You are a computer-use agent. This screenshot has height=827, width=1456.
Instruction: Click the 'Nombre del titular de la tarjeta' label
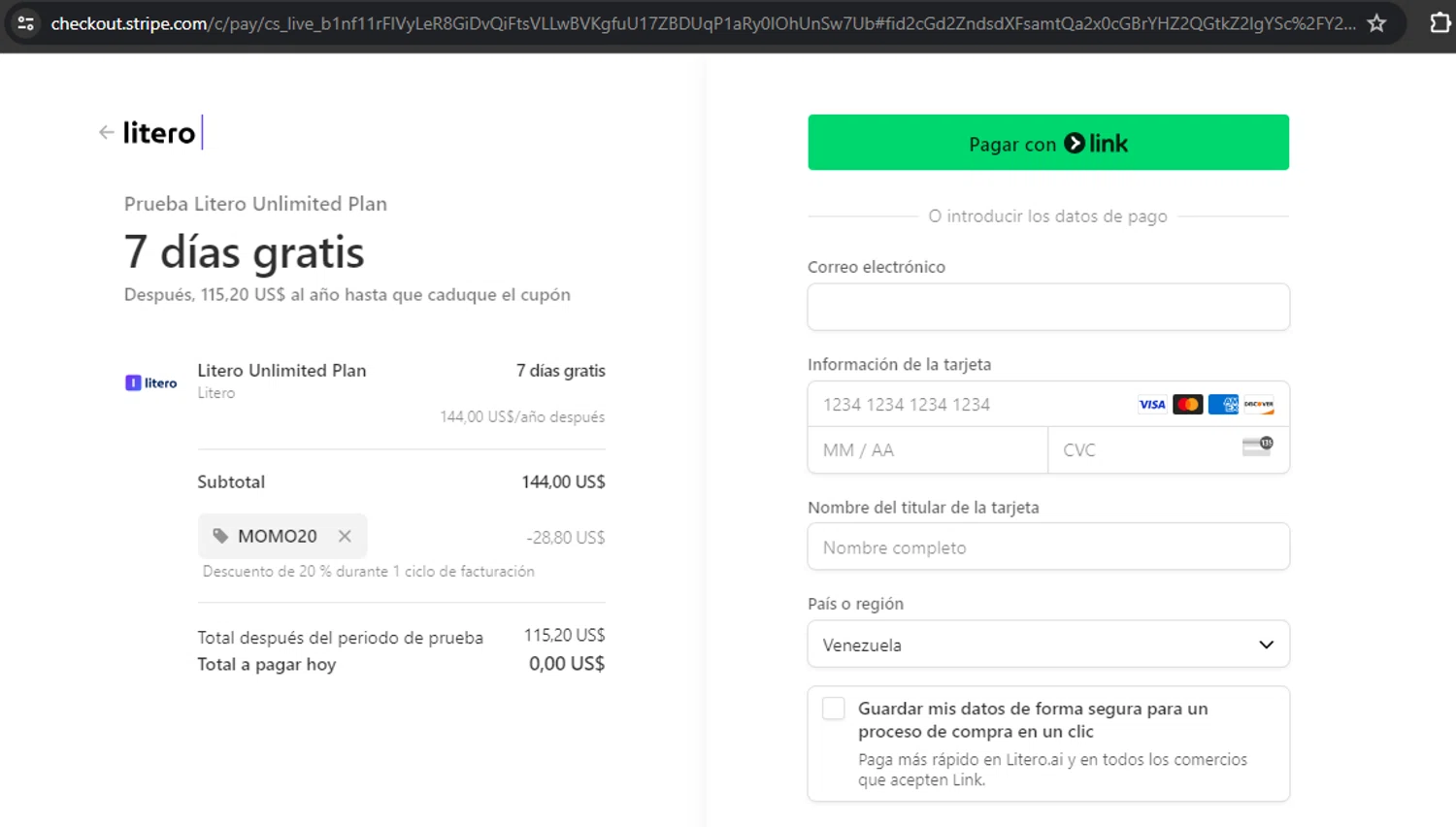[923, 508]
